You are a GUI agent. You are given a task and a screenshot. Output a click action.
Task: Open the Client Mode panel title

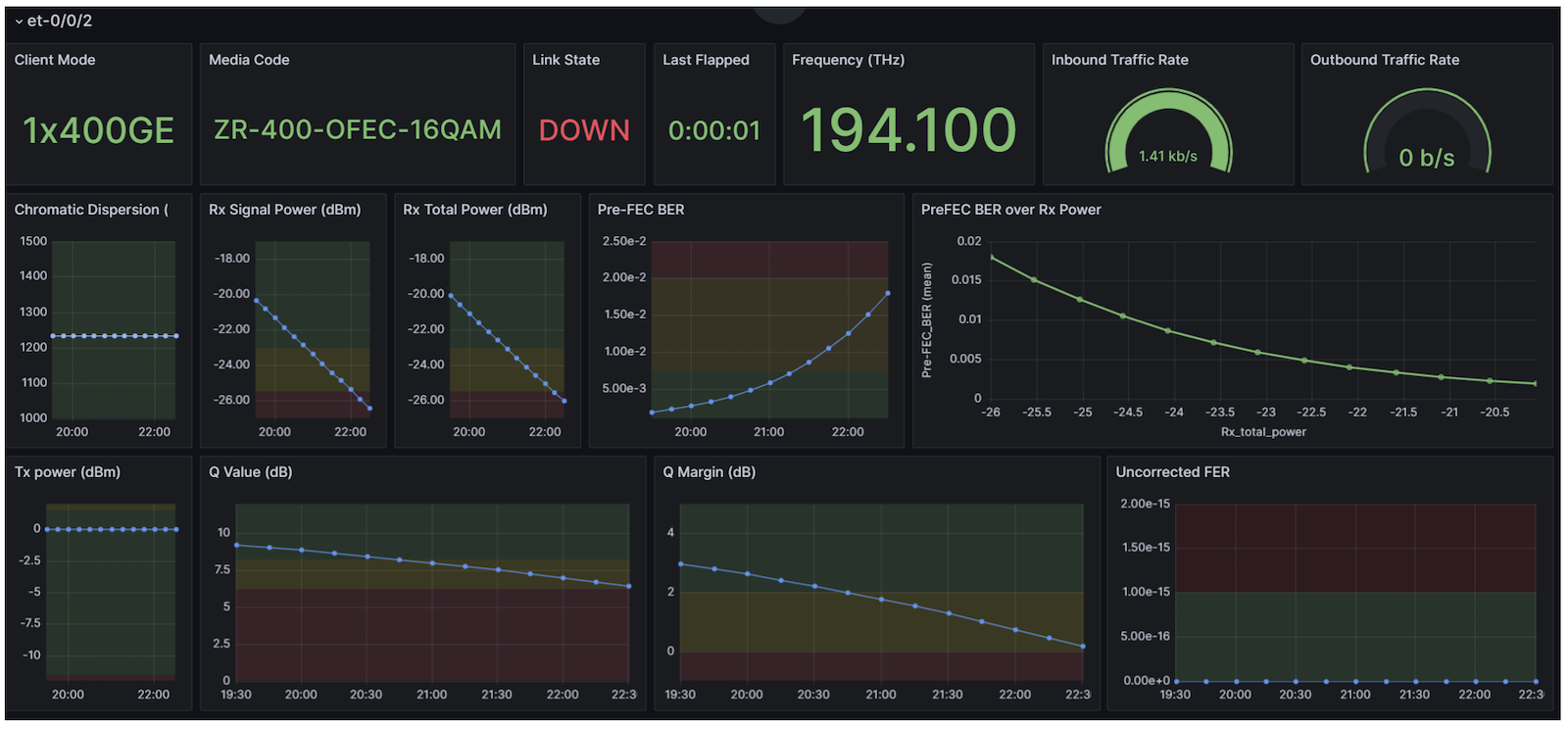(55, 60)
